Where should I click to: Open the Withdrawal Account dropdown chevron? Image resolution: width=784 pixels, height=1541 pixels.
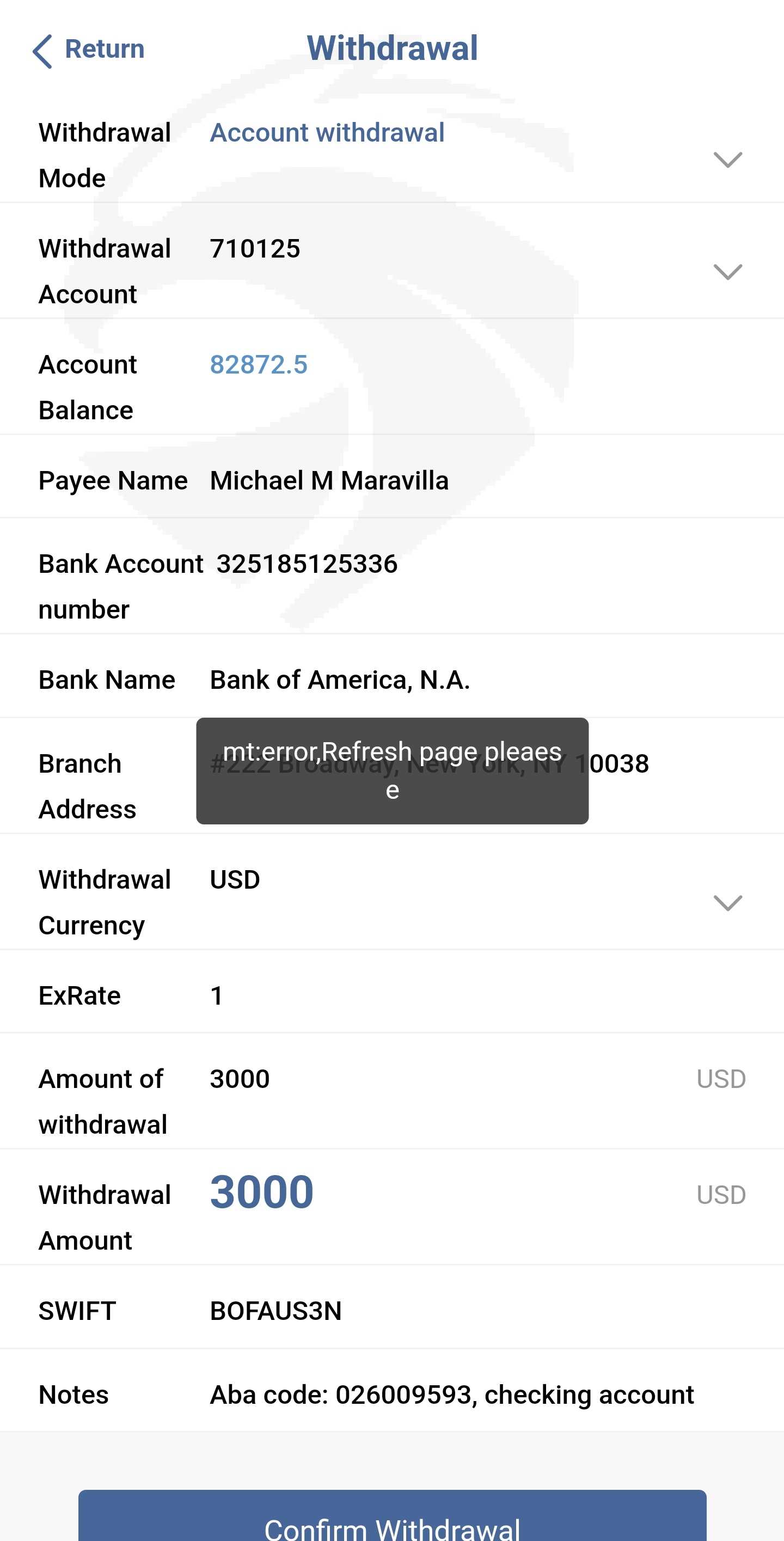click(x=727, y=272)
